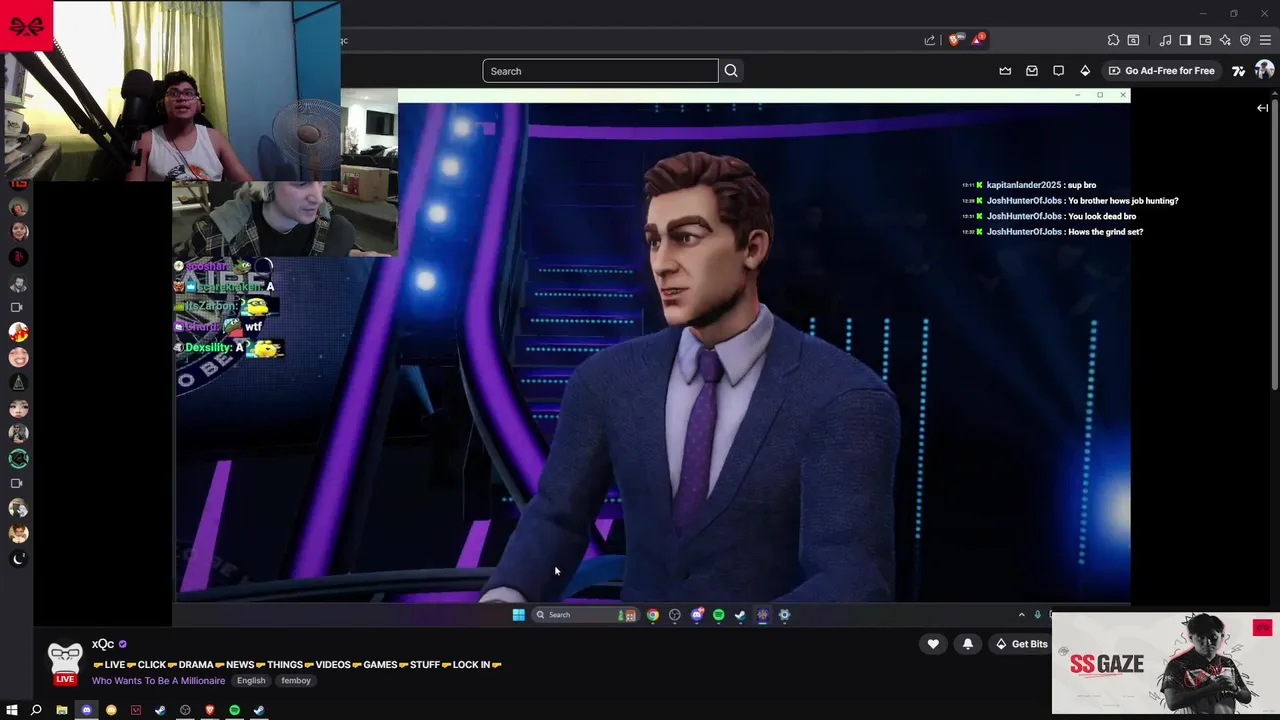The height and width of the screenshot is (720, 1280).
Task: Click the Get Bits button
Action: pos(1021,644)
